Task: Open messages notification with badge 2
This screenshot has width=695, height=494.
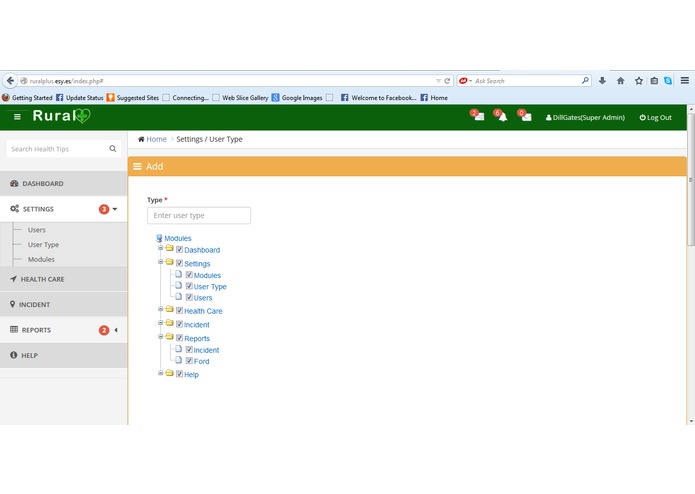Action: click(x=477, y=115)
